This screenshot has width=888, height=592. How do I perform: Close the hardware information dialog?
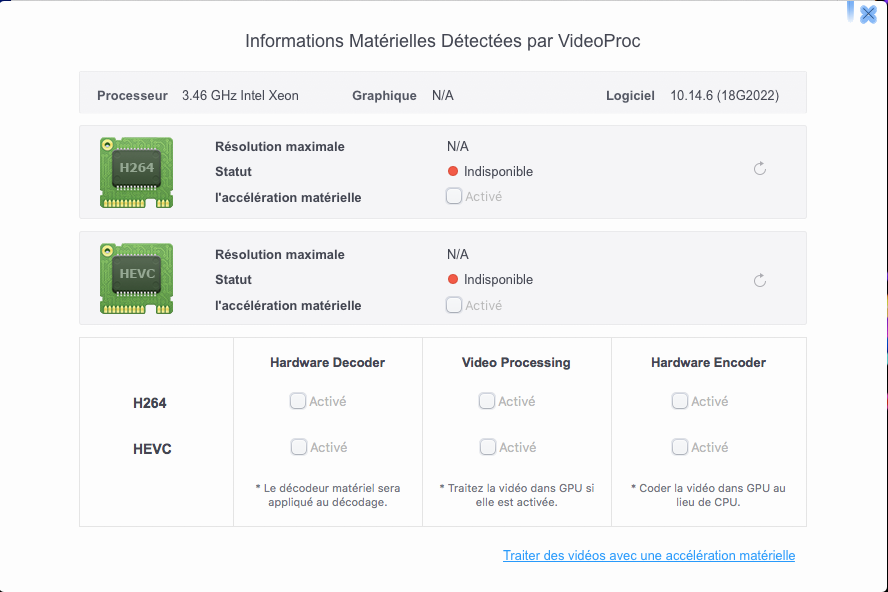coord(868,14)
